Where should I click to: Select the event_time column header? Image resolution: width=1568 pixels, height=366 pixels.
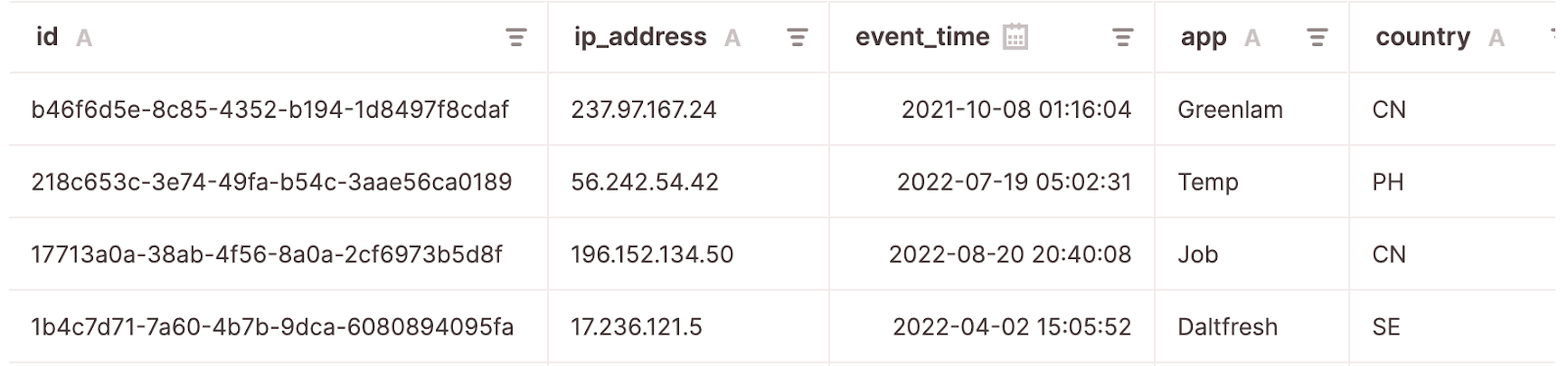coord(992,37)
